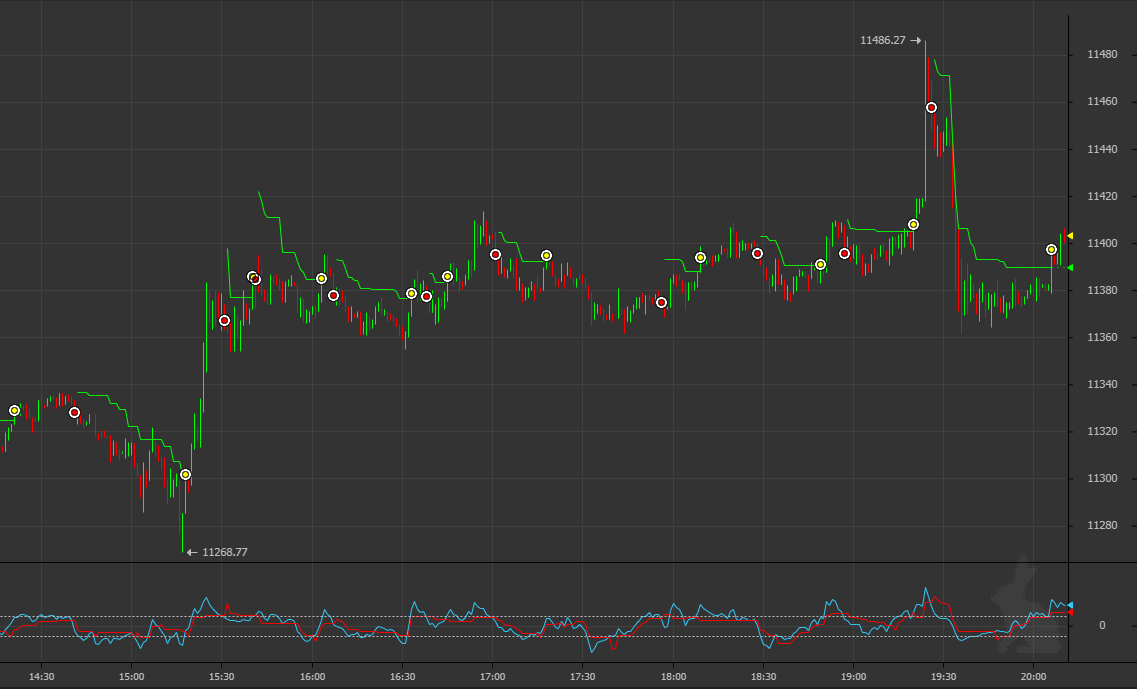
Task: Select the yellow signal dot just after 16:00
Action: (321, 279)
